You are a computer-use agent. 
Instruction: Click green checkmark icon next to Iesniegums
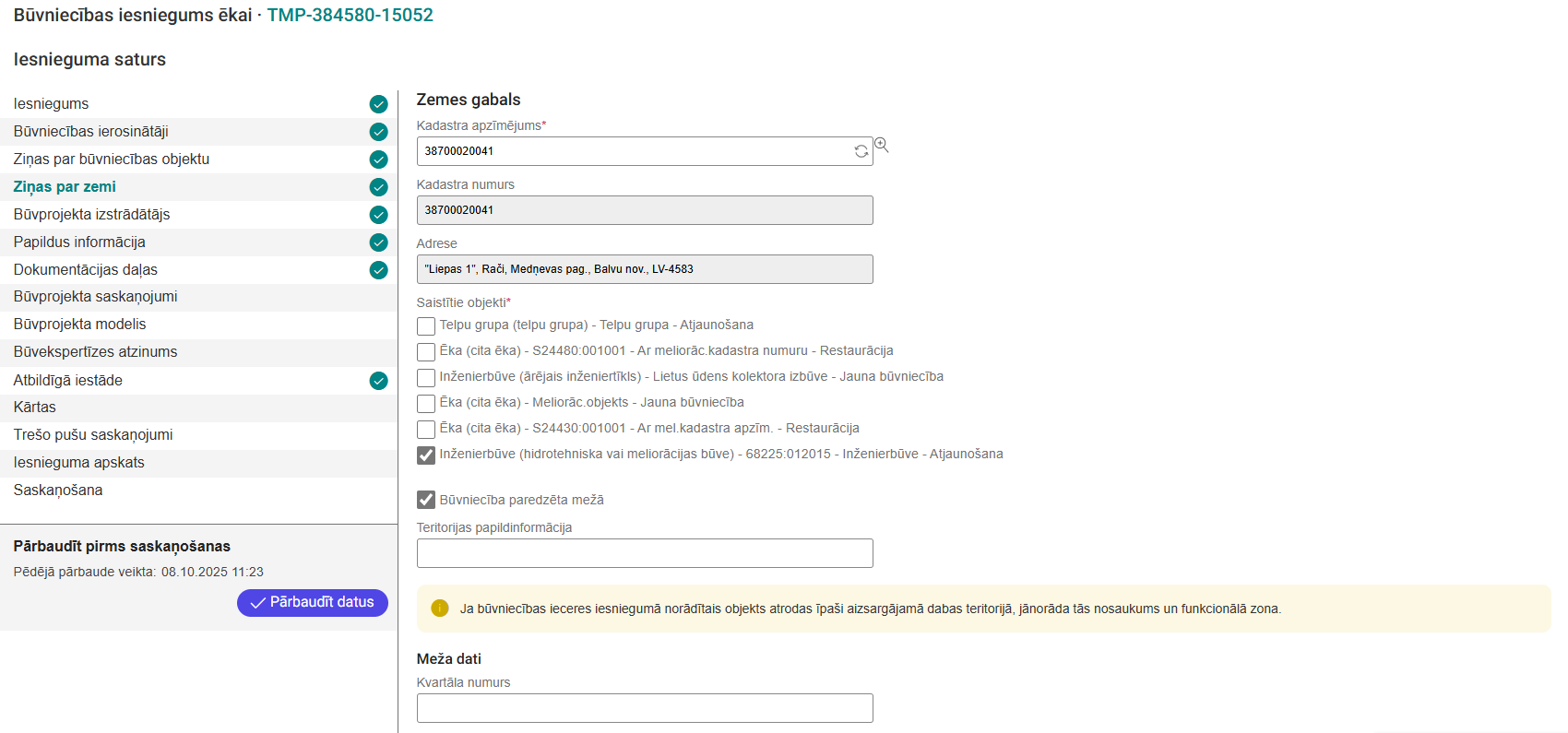point(378,104)
